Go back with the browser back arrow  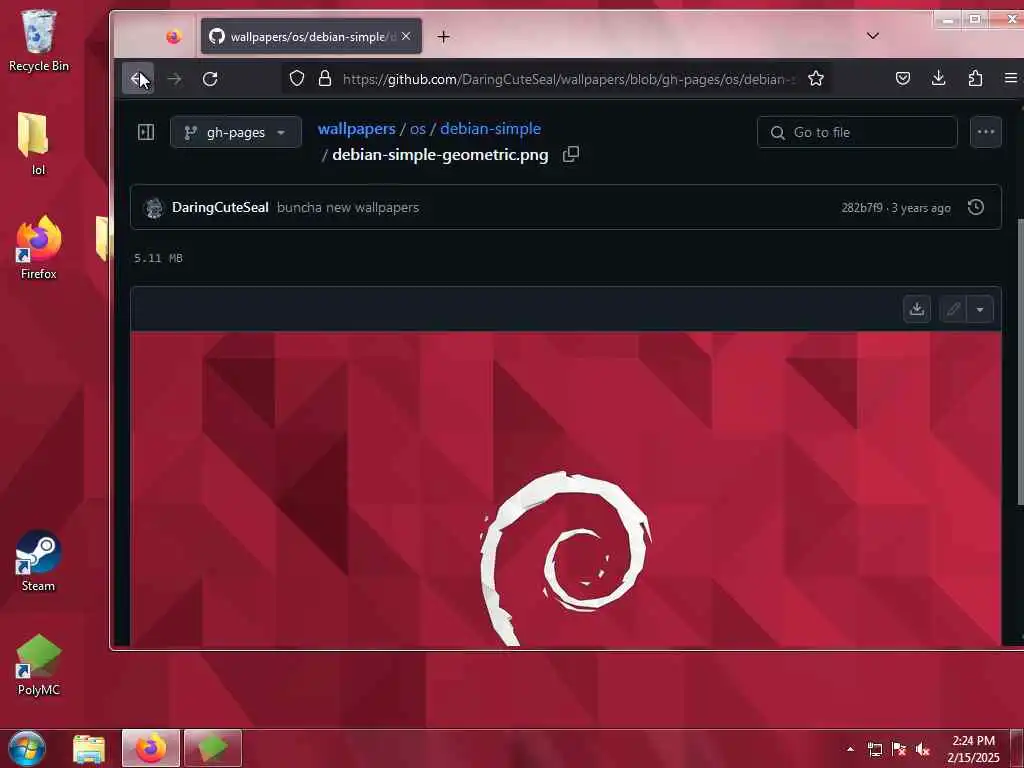138,79
